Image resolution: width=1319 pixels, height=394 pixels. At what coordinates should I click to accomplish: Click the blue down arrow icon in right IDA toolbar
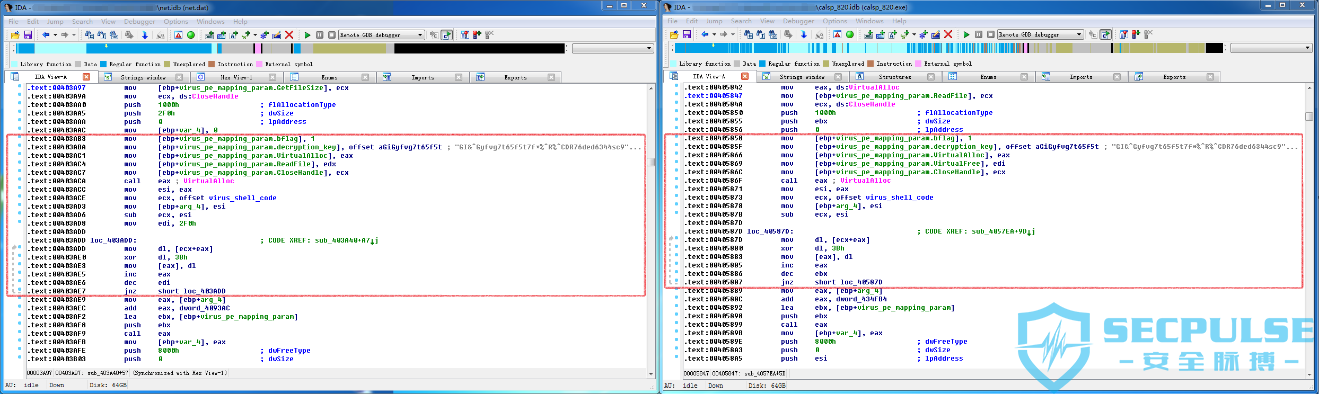tap(803, 35)
